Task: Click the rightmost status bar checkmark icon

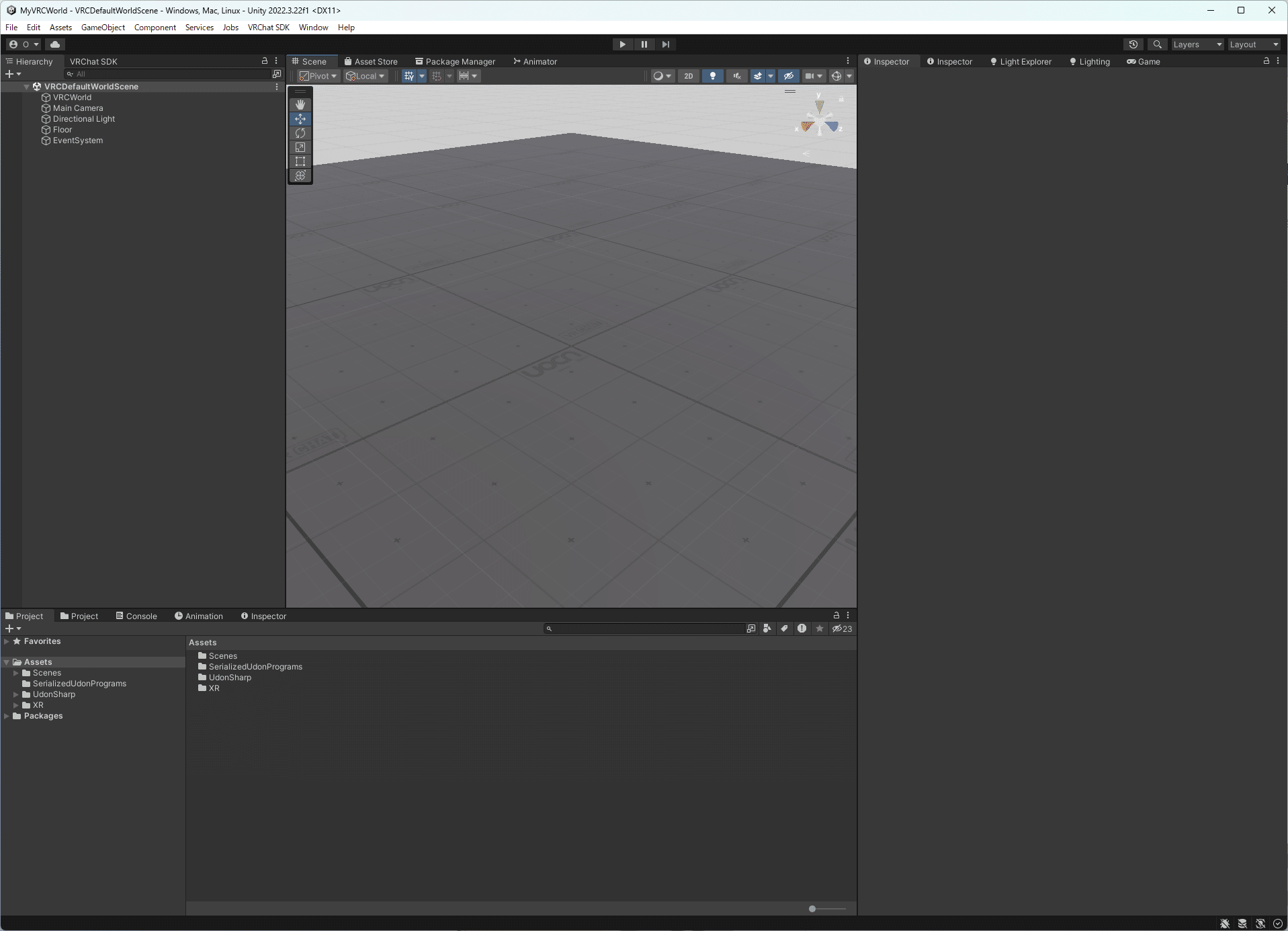Action: coord(1278,924)
